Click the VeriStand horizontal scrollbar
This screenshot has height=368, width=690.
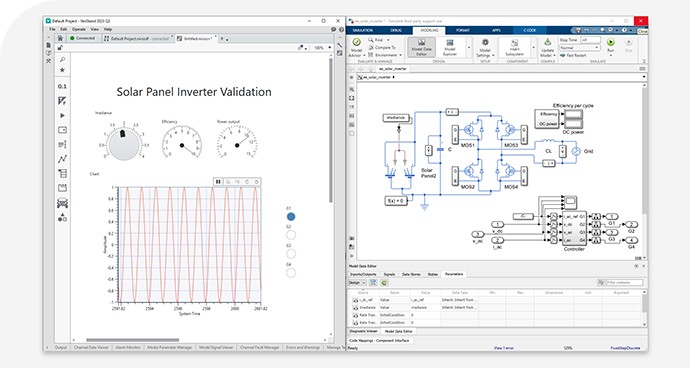click(132, 340)
